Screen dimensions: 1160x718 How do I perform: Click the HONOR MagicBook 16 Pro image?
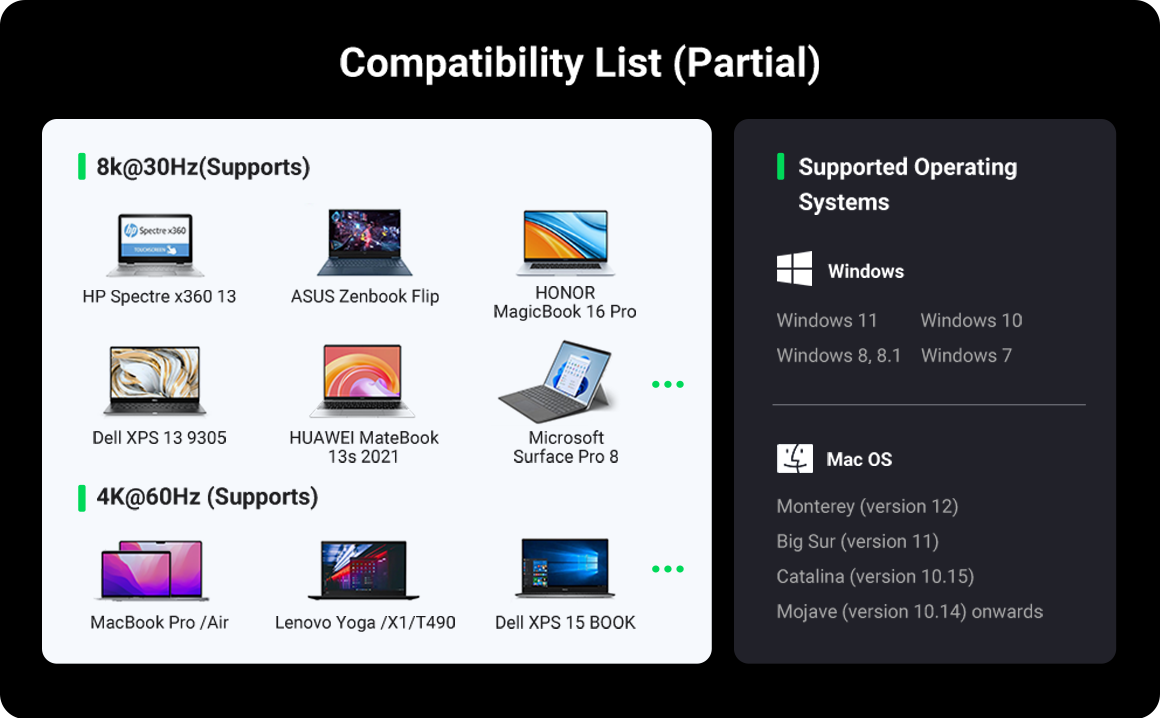(x=565, y=243)
